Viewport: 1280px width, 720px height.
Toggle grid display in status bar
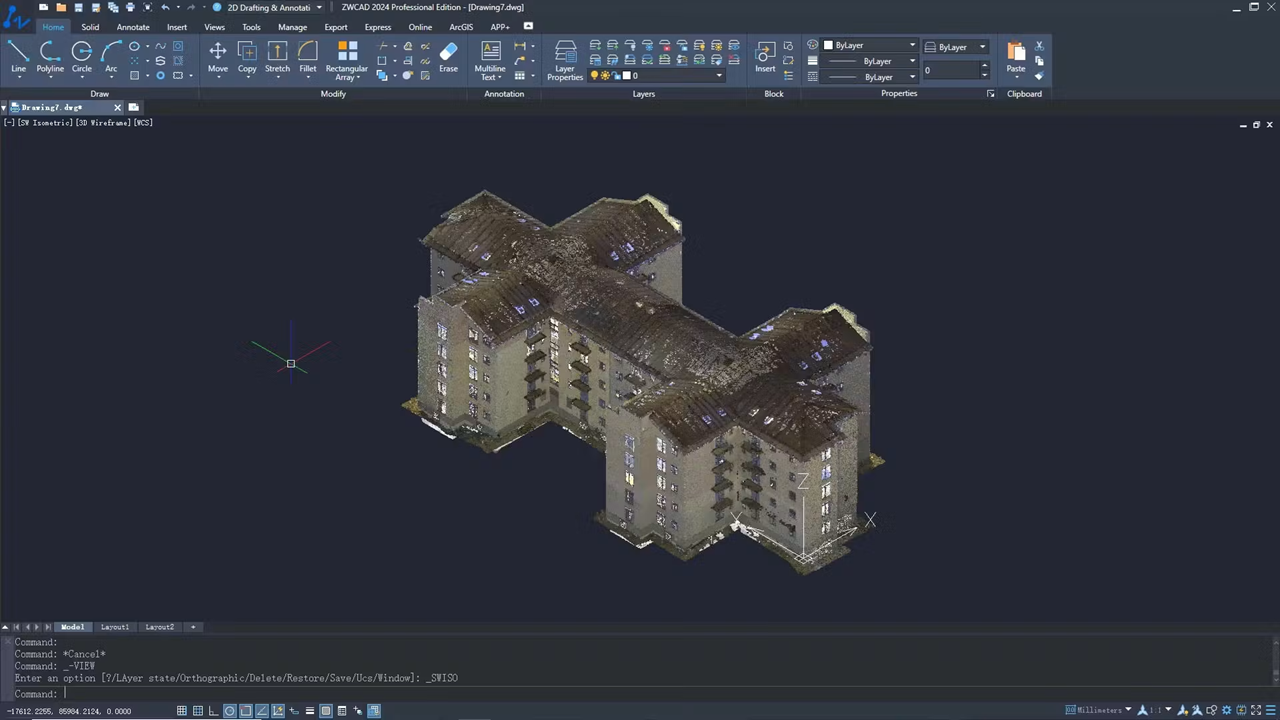(x=198, y=711)
